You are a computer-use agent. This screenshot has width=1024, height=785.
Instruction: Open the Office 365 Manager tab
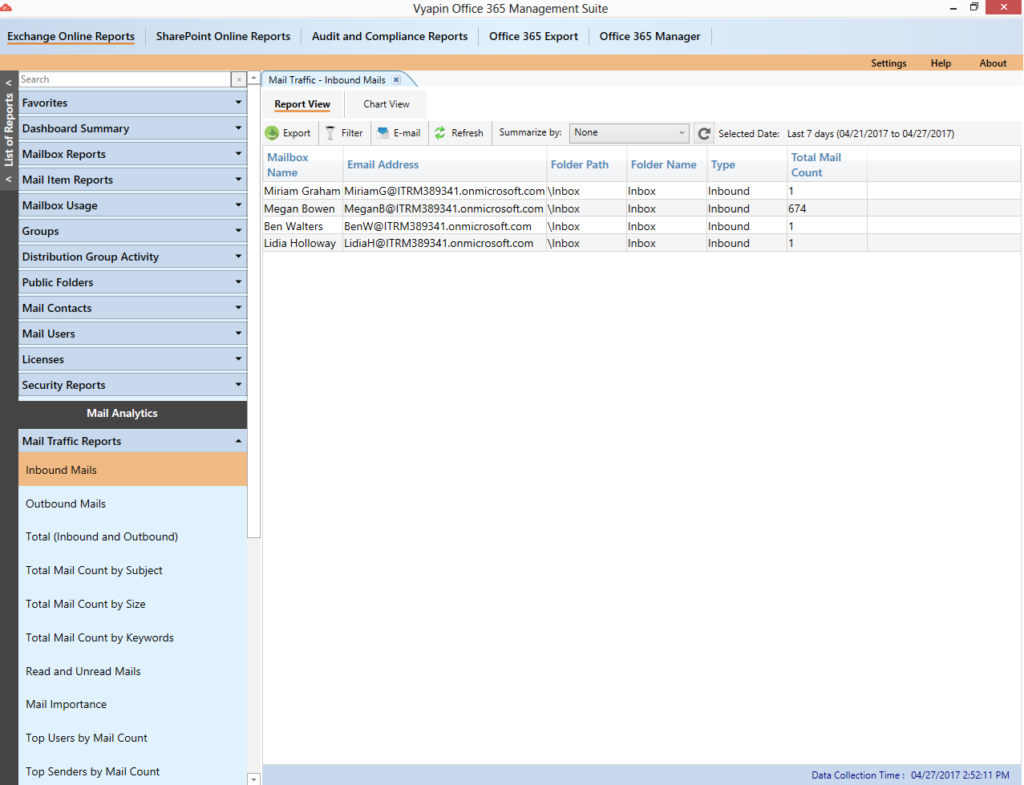click(649, 37)
